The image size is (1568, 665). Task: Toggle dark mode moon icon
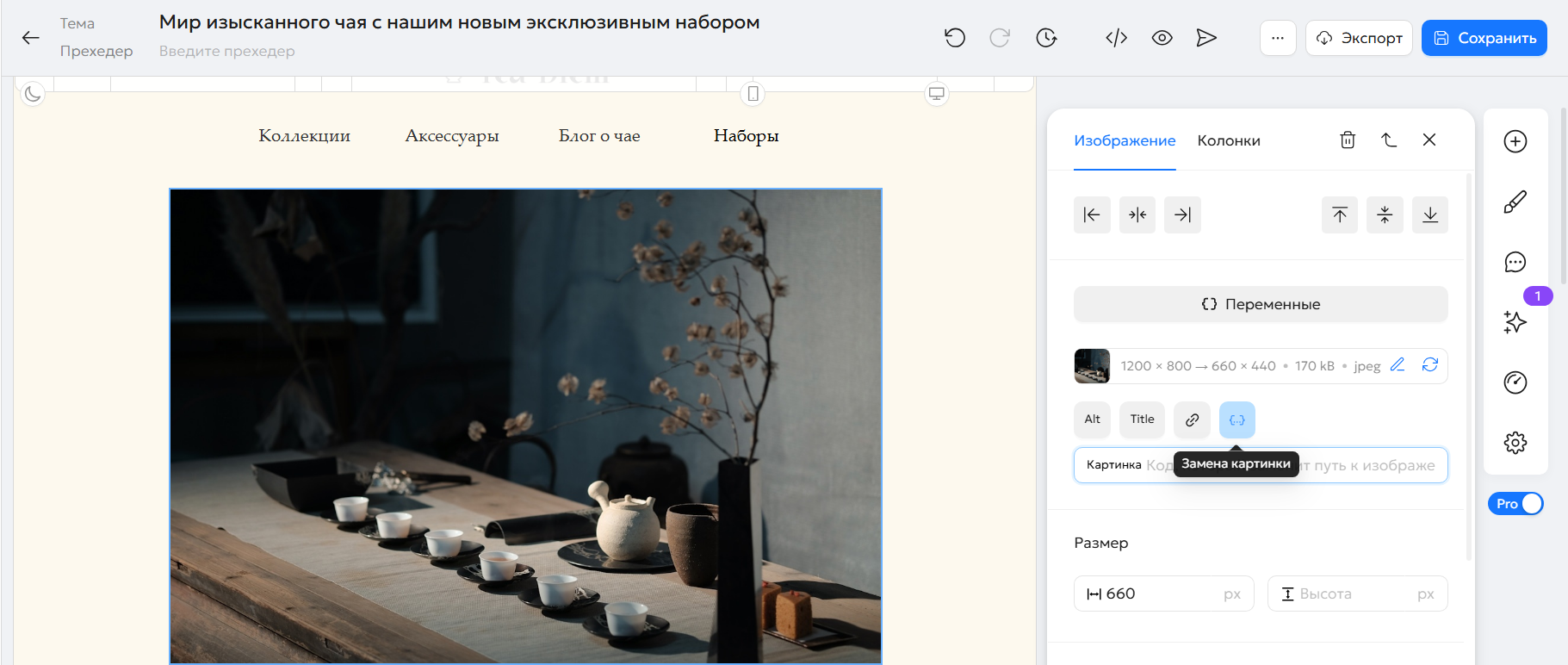click(33, 93)
